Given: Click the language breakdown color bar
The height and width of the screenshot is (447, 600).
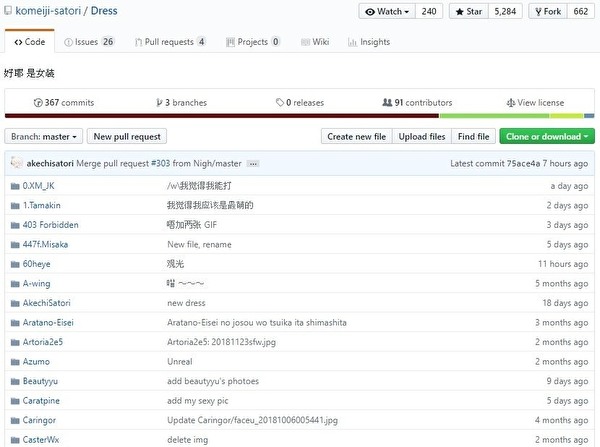Looking at the screenshot, I should coord(299,116).
